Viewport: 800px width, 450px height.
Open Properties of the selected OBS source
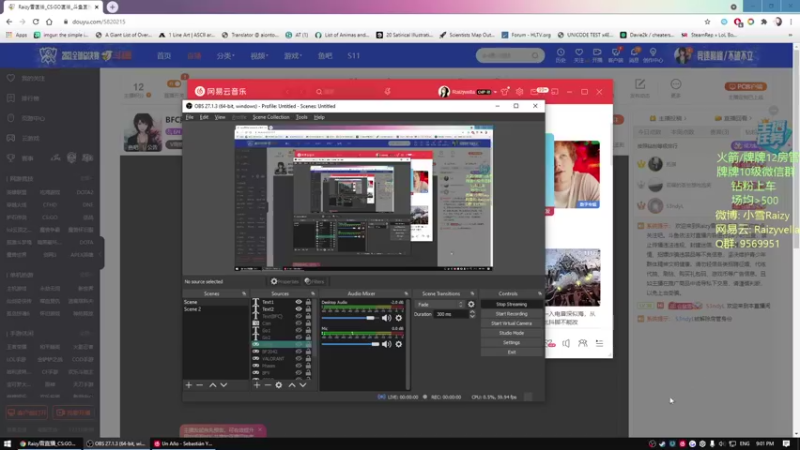(x=285, y=281)
